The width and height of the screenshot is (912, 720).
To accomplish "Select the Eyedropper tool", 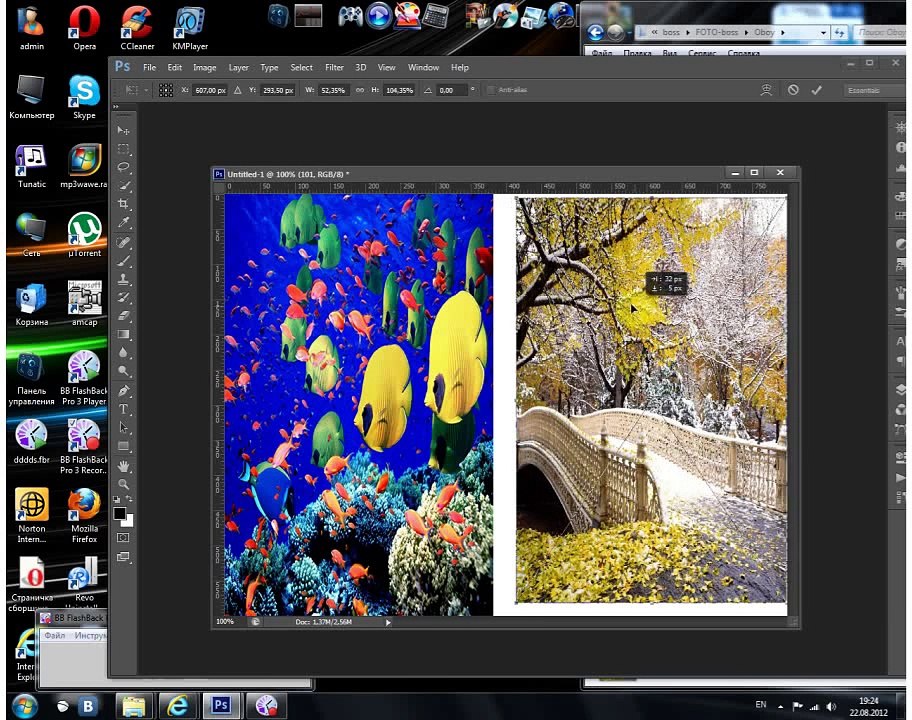I will 123,223.
